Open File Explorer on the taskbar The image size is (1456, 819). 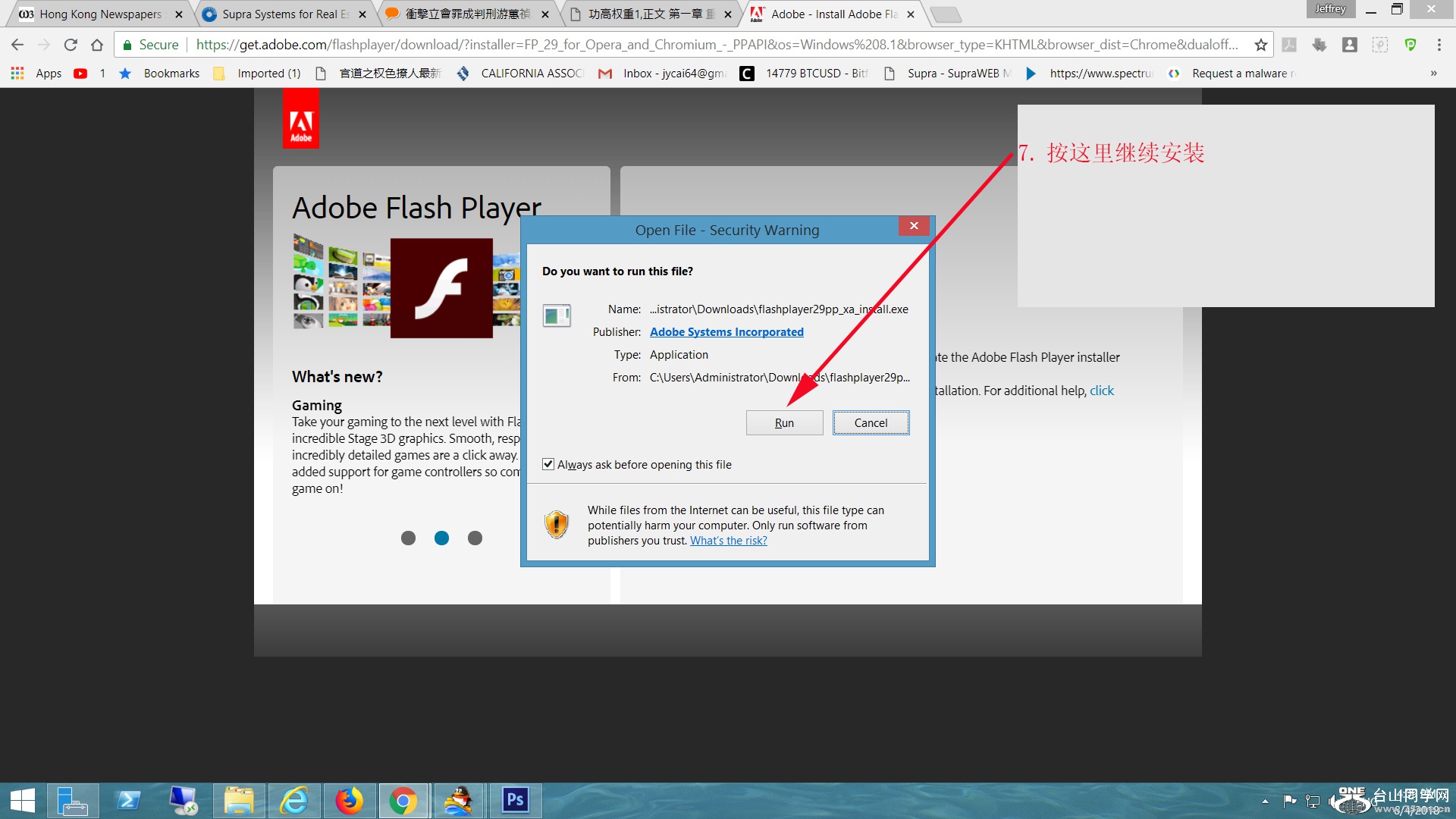coord(239,801)
